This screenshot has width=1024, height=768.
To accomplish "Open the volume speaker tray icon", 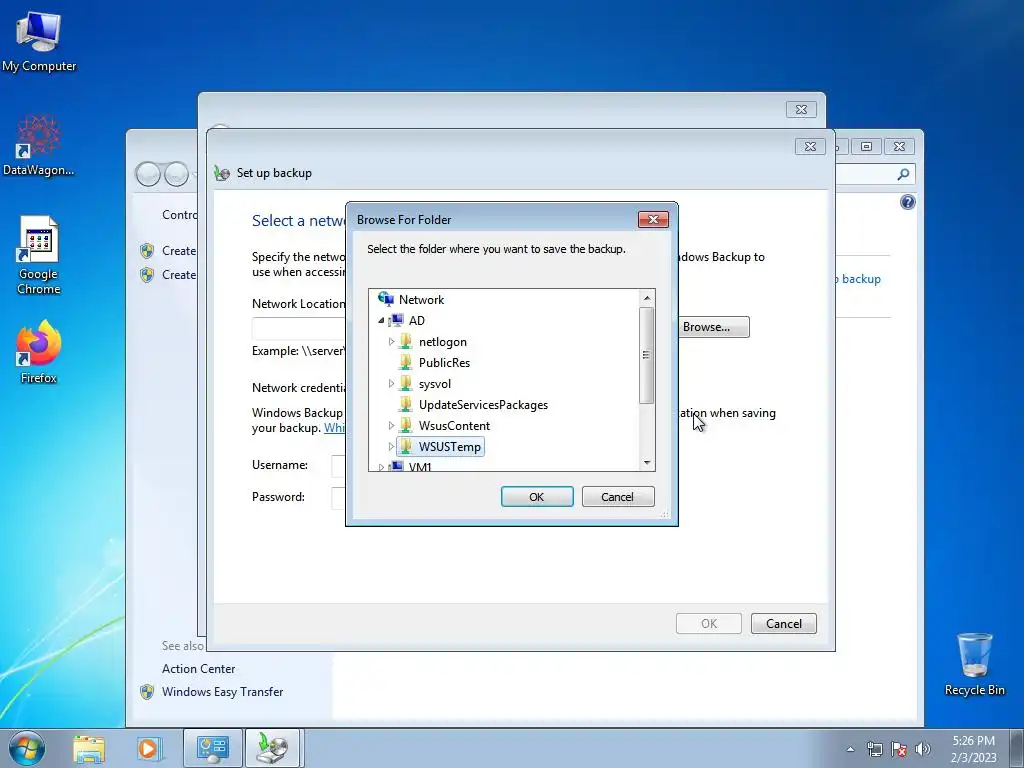I will click(923, 749).
